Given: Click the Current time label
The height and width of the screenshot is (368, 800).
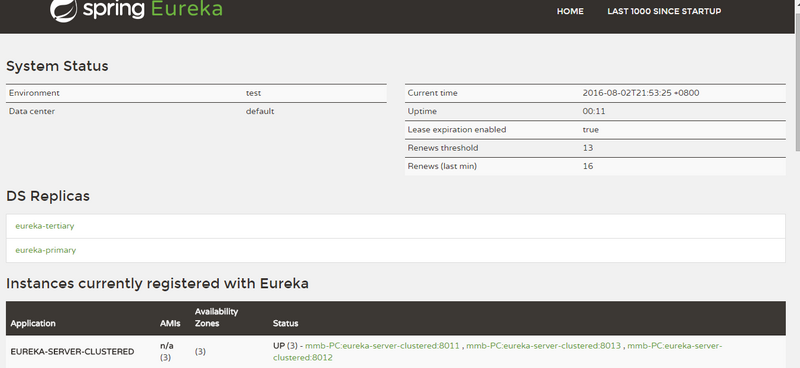Looking at the screenshot, I should point(432,93).
